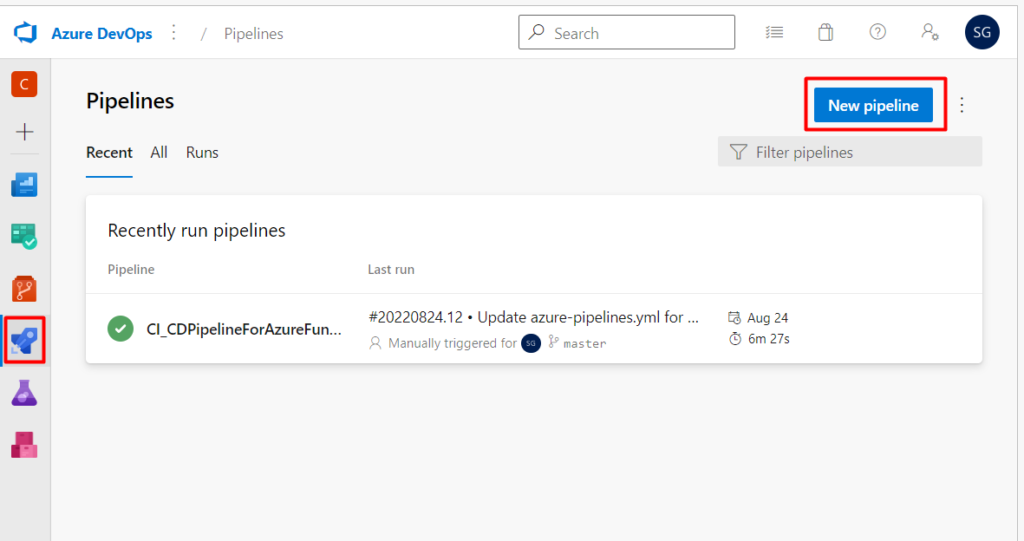Click the stopwatch icon beside 6m 27s
Screen dimensions: 1024x541
click(735, 338)
